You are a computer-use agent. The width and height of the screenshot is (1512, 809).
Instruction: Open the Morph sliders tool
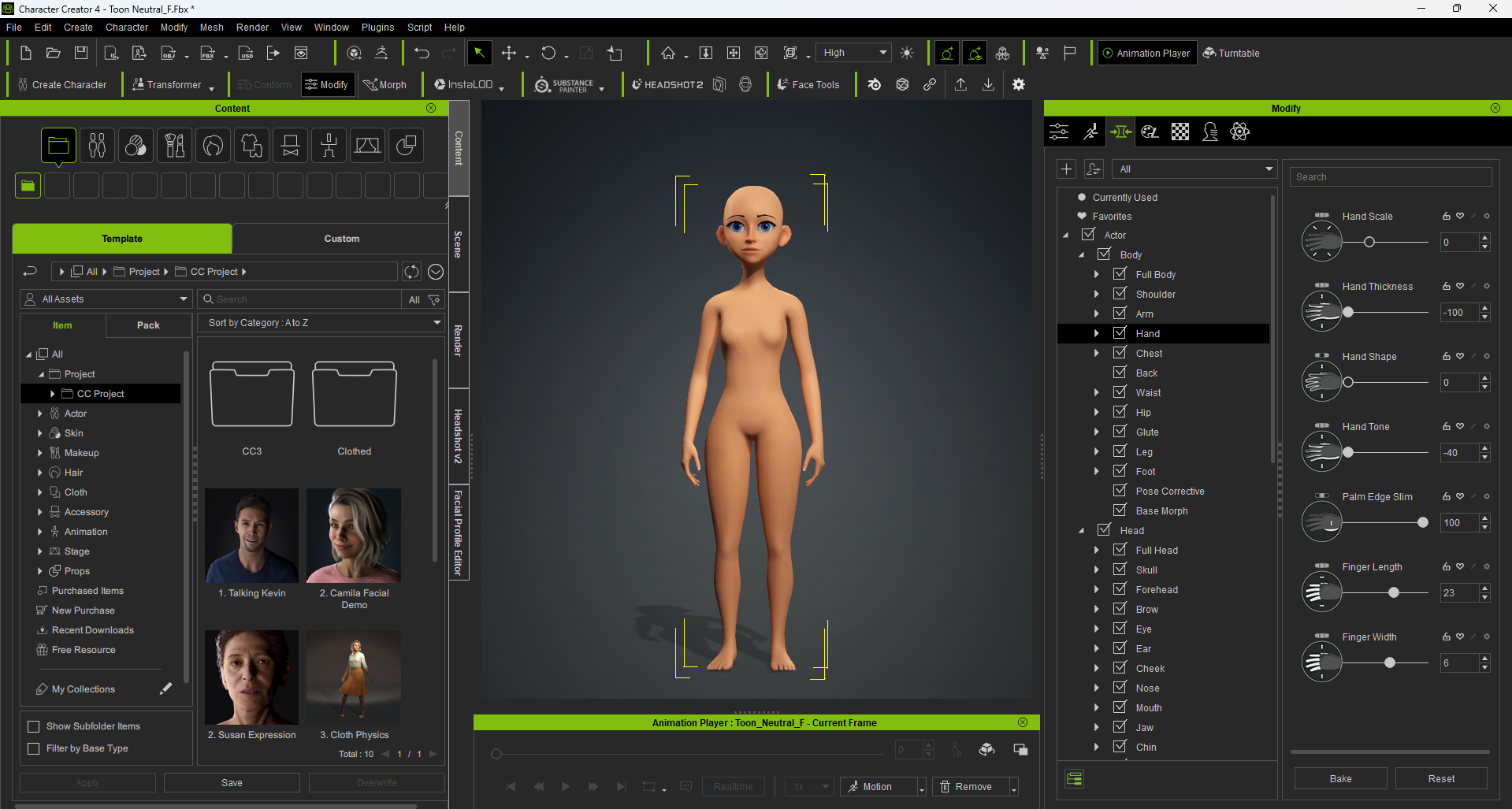[385, 84]
